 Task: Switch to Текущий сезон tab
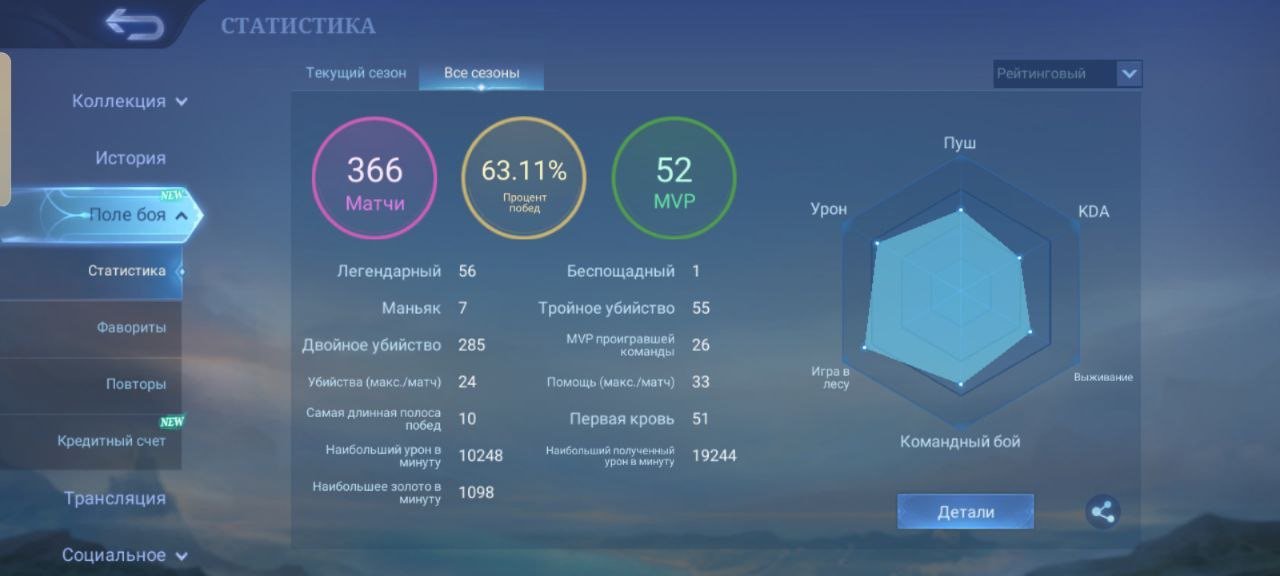coord(356,73)
